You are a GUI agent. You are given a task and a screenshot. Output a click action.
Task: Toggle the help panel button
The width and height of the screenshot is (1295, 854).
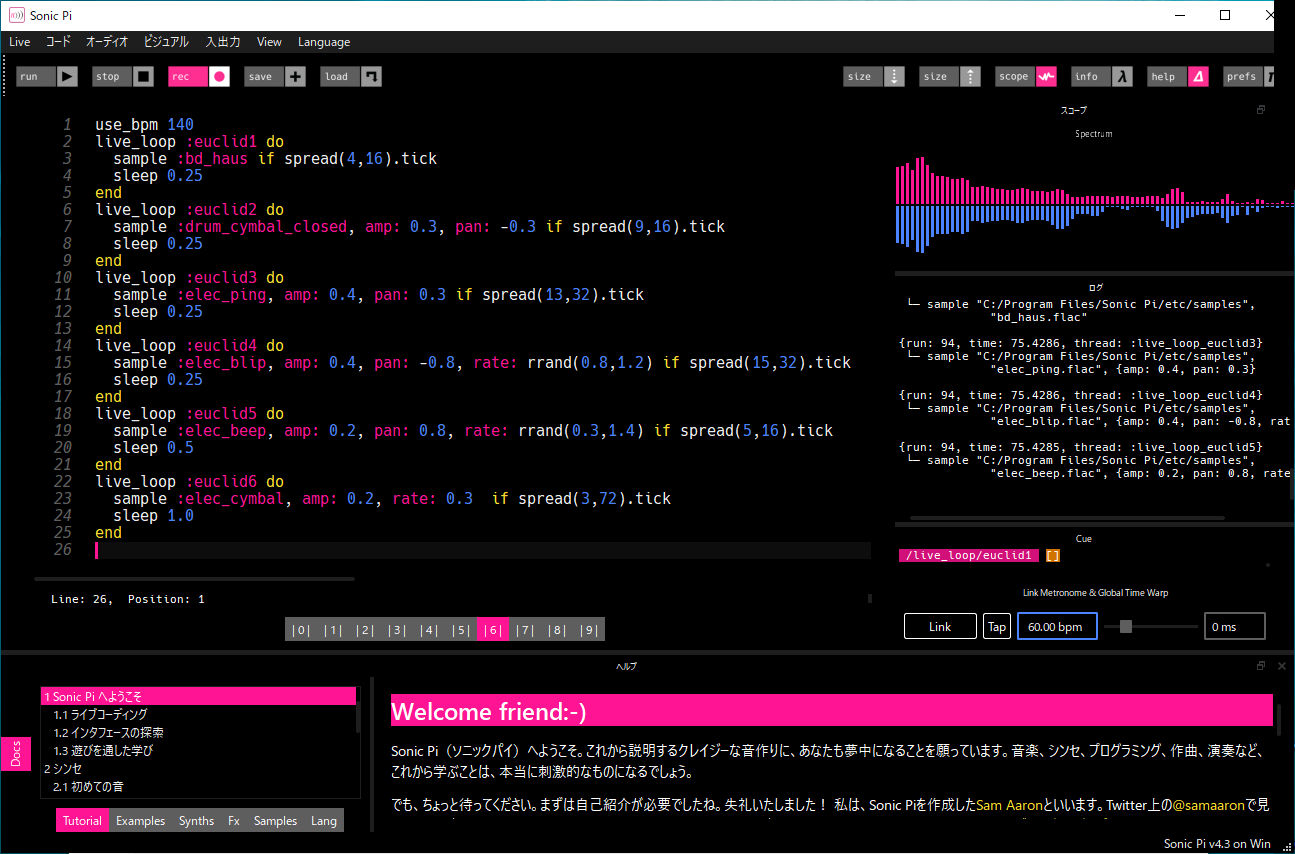click(x=1198, y=77)
